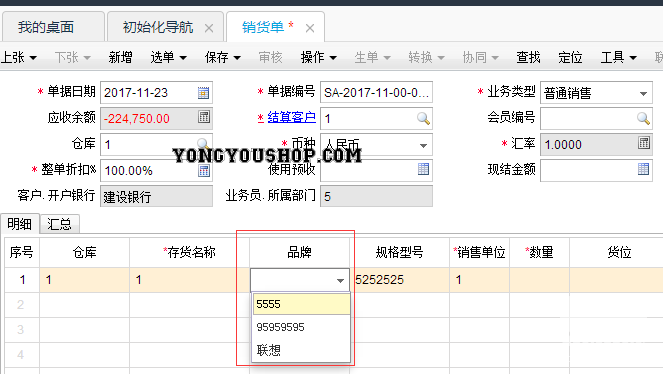The image size is (663, 374).
Task: Open grid icon in 使用预收 field
Action: pyautogui.click(x=423, y=169)
